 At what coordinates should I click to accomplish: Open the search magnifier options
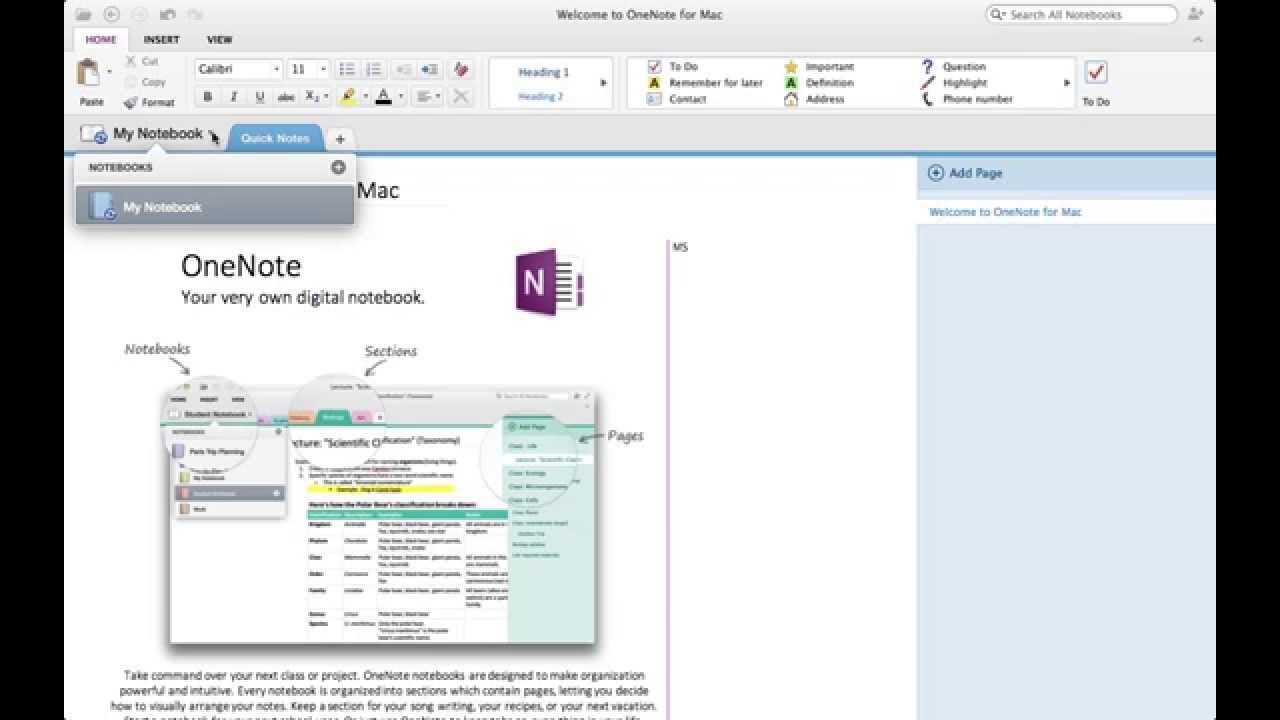tap(997, 15)
